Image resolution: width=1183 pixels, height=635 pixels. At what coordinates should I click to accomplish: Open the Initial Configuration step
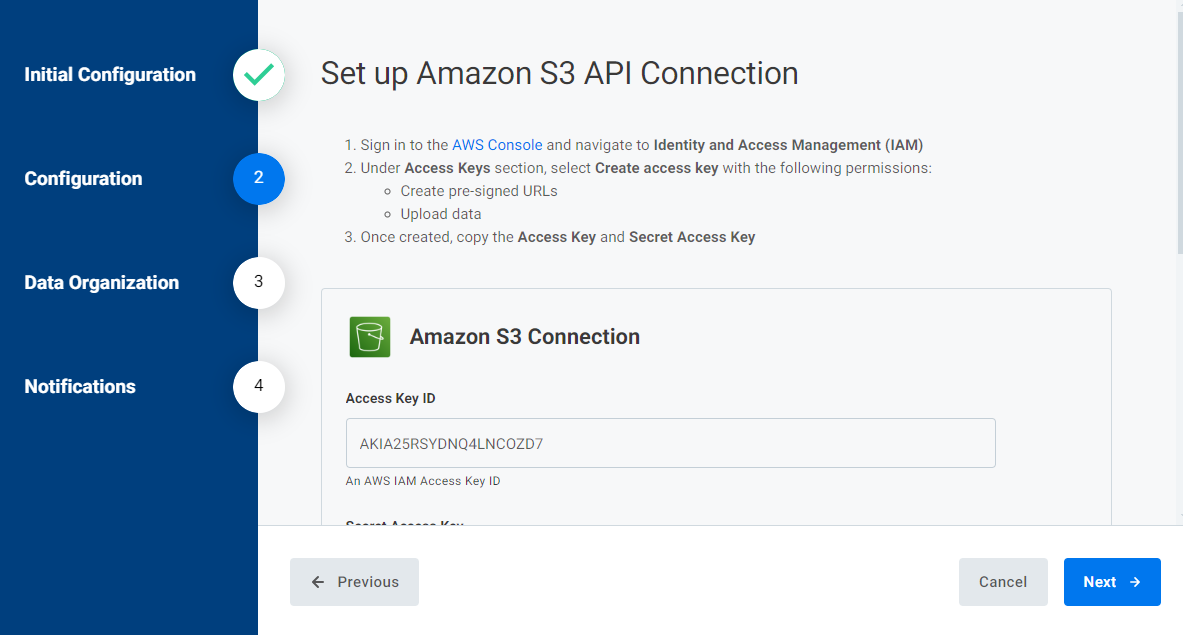tap(110, 75)
